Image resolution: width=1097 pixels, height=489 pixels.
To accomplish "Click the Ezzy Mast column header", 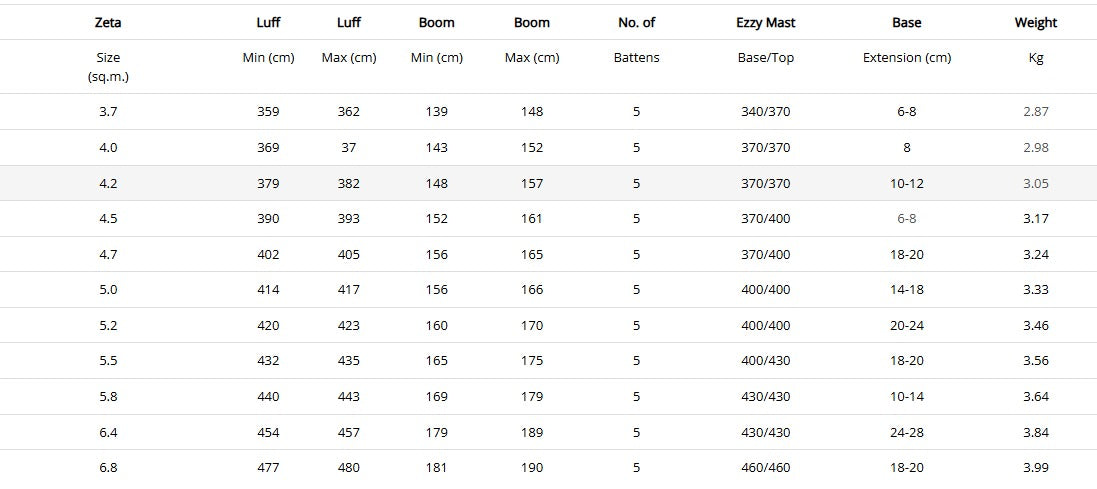I will click(x=765, y=22).
